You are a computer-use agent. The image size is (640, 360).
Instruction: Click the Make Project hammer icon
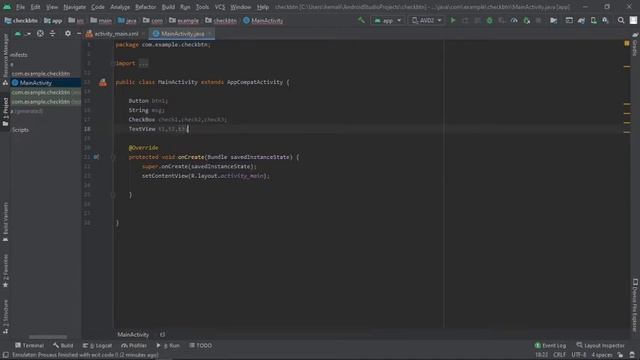pyautogui.click(x=362, y=20)
